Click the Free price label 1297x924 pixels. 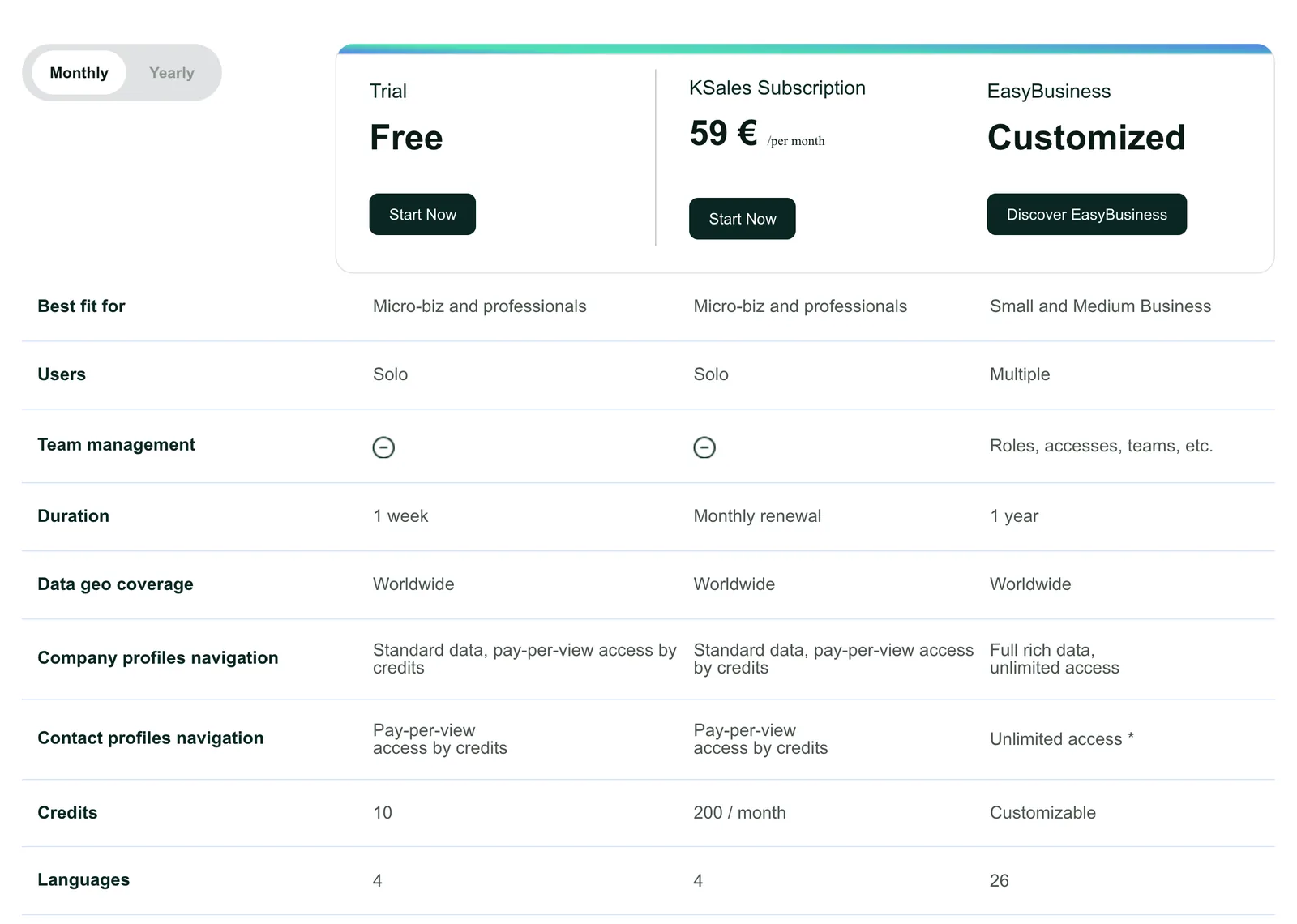click(406, 138)
